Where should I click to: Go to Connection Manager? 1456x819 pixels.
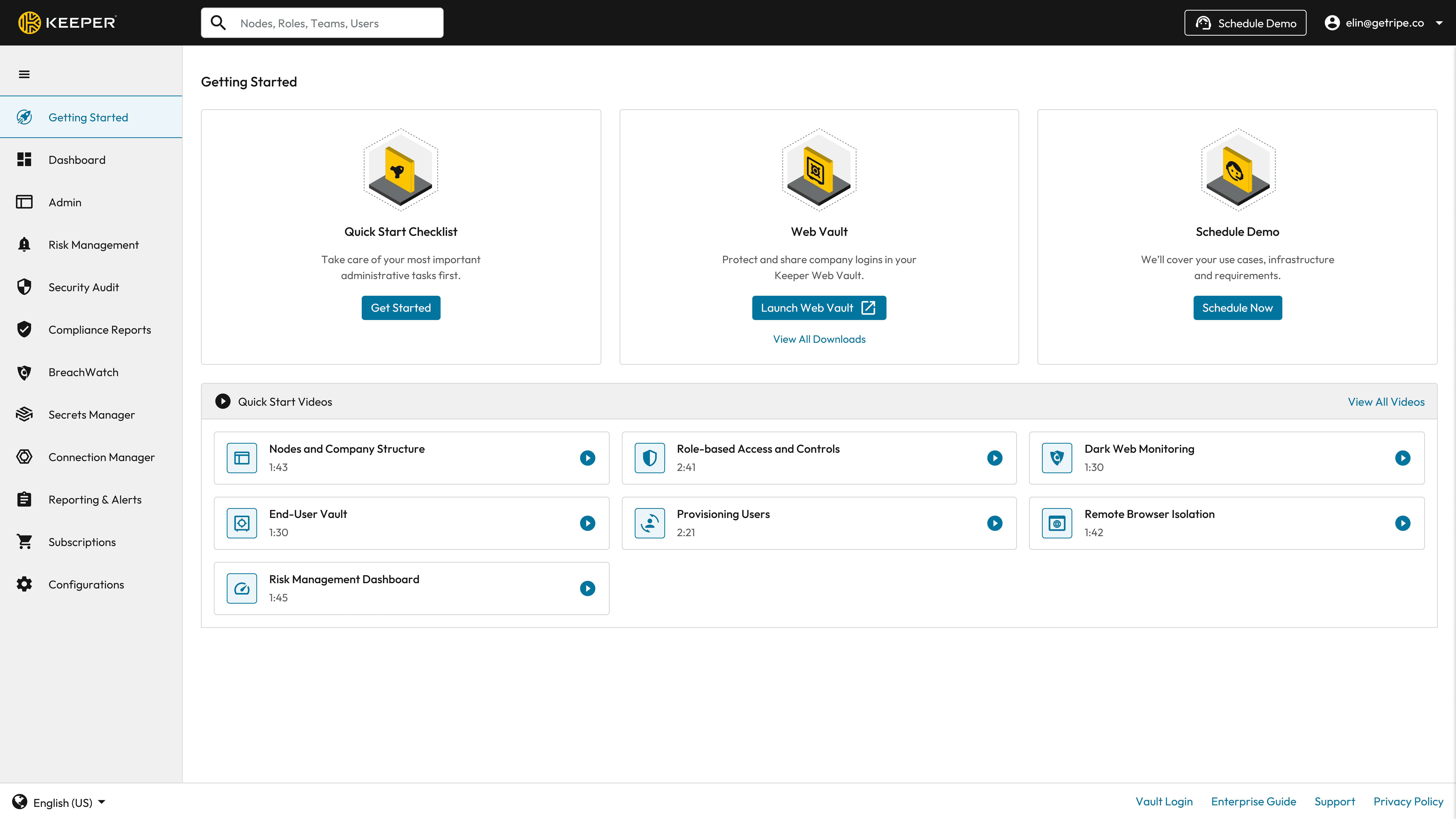(x=91, y=457)
